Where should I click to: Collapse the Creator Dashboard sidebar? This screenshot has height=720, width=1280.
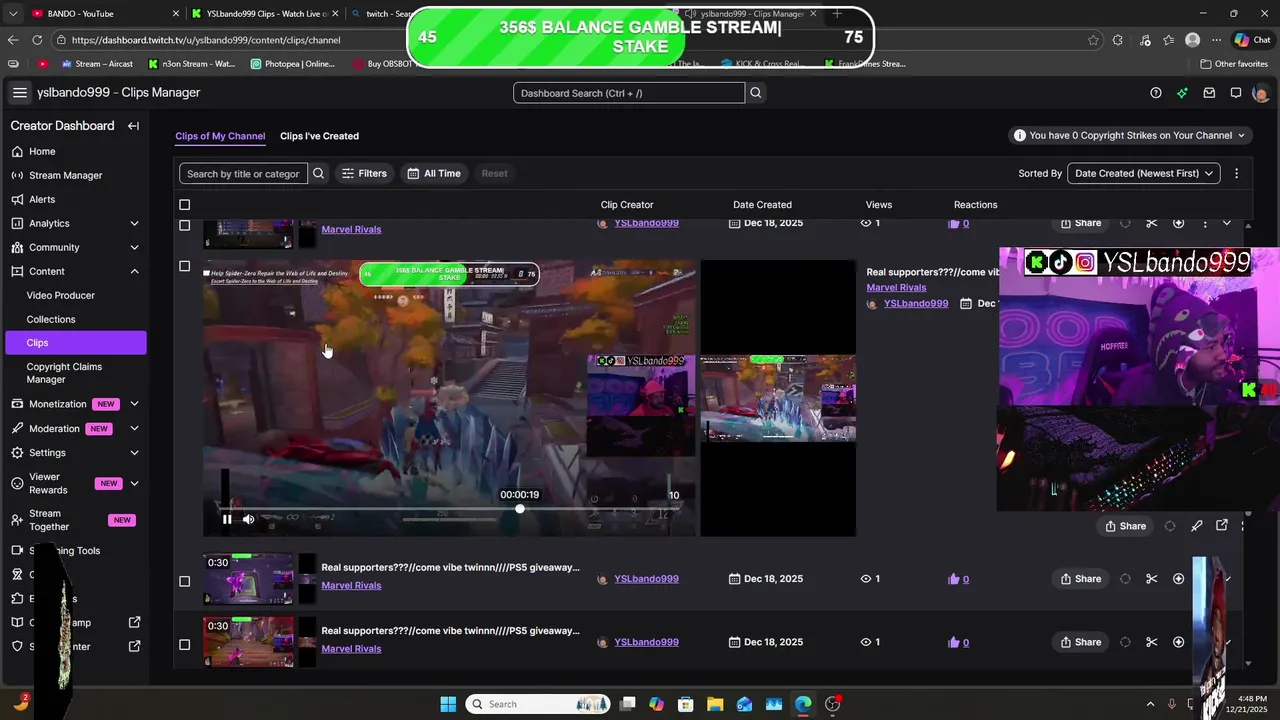(x=133, y=126)
